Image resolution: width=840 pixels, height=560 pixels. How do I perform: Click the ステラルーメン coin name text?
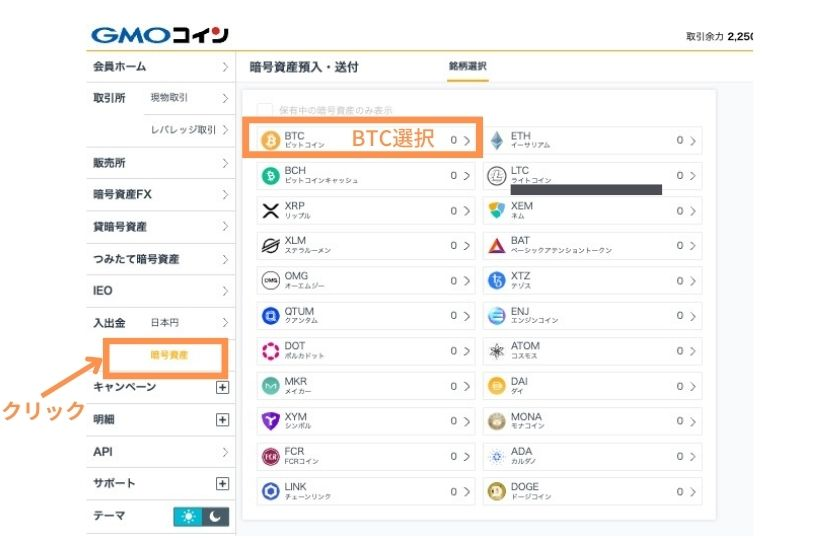308,251
